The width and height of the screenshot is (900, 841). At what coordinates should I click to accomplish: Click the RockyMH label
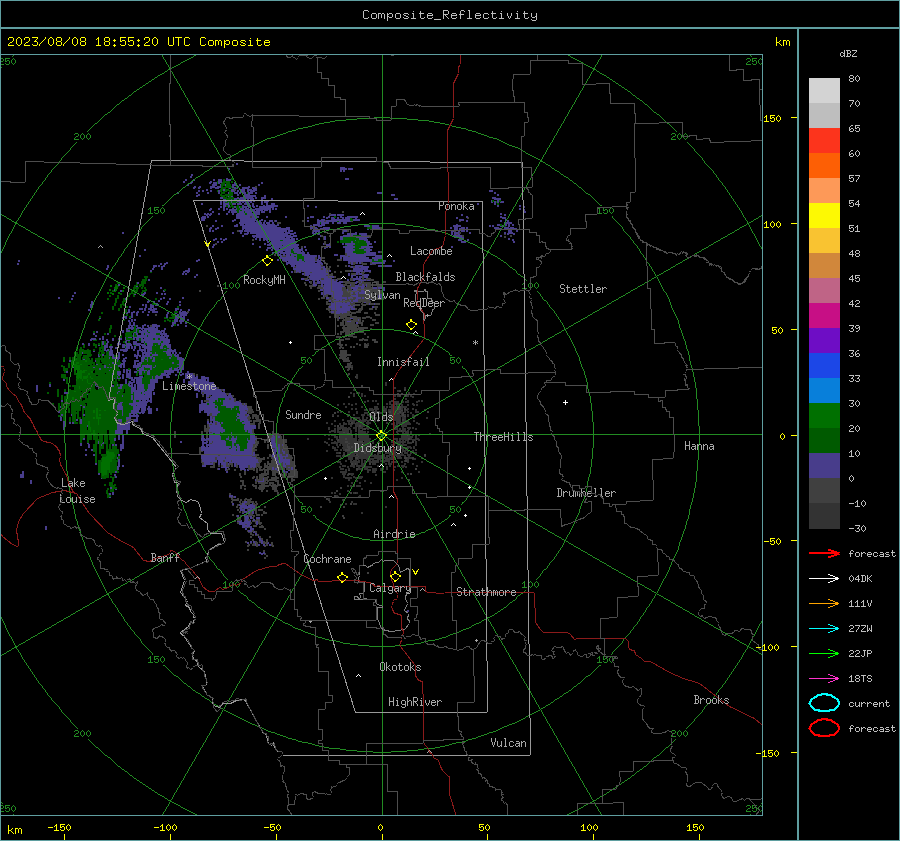click(264, 280)
